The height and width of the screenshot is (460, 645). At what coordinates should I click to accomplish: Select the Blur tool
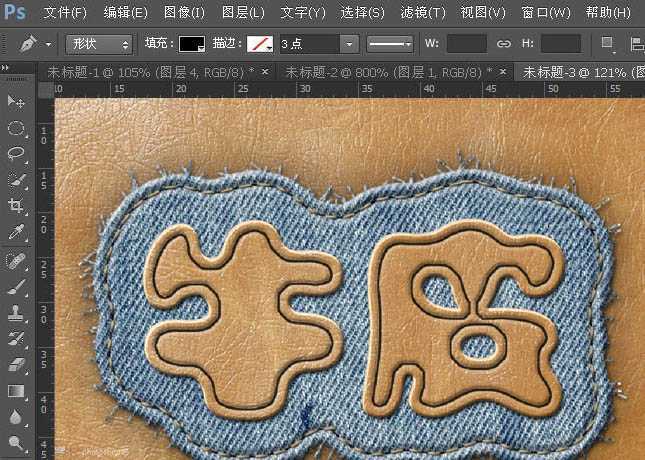pos(16,417)
